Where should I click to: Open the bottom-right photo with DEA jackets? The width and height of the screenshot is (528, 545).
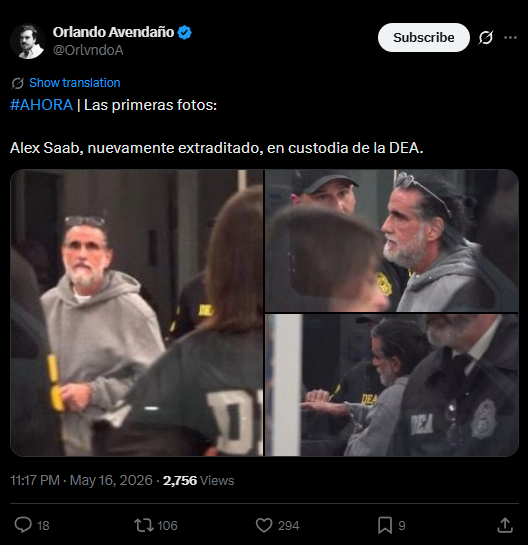coord(392,385)
